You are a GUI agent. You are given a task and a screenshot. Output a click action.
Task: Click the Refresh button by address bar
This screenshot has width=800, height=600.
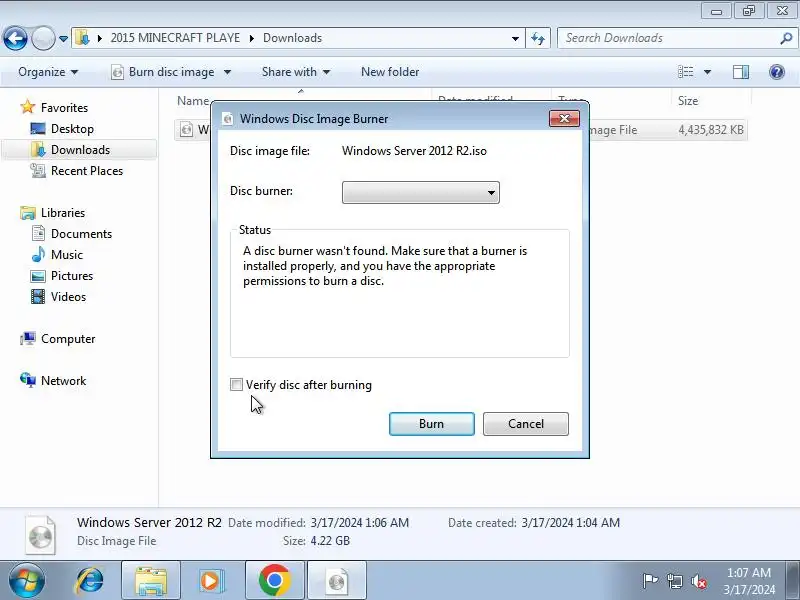click(538, 38)
